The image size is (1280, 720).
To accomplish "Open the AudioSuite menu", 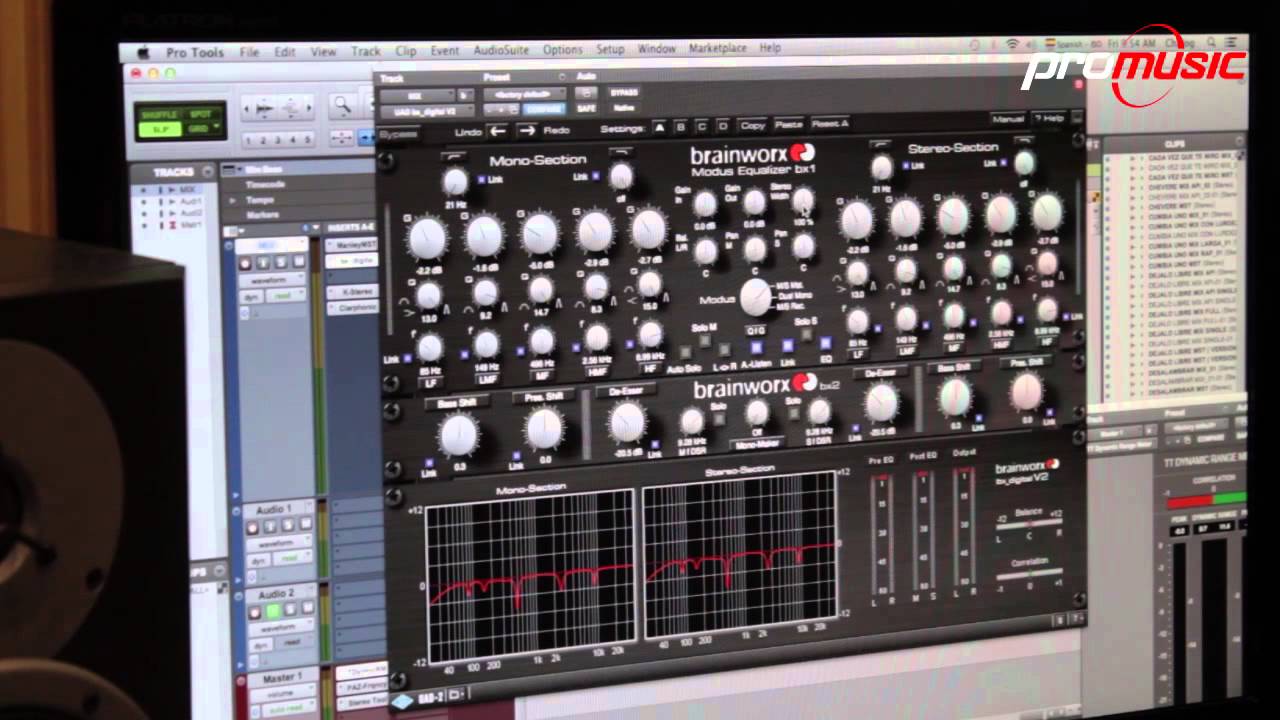I will click(500, 50).
